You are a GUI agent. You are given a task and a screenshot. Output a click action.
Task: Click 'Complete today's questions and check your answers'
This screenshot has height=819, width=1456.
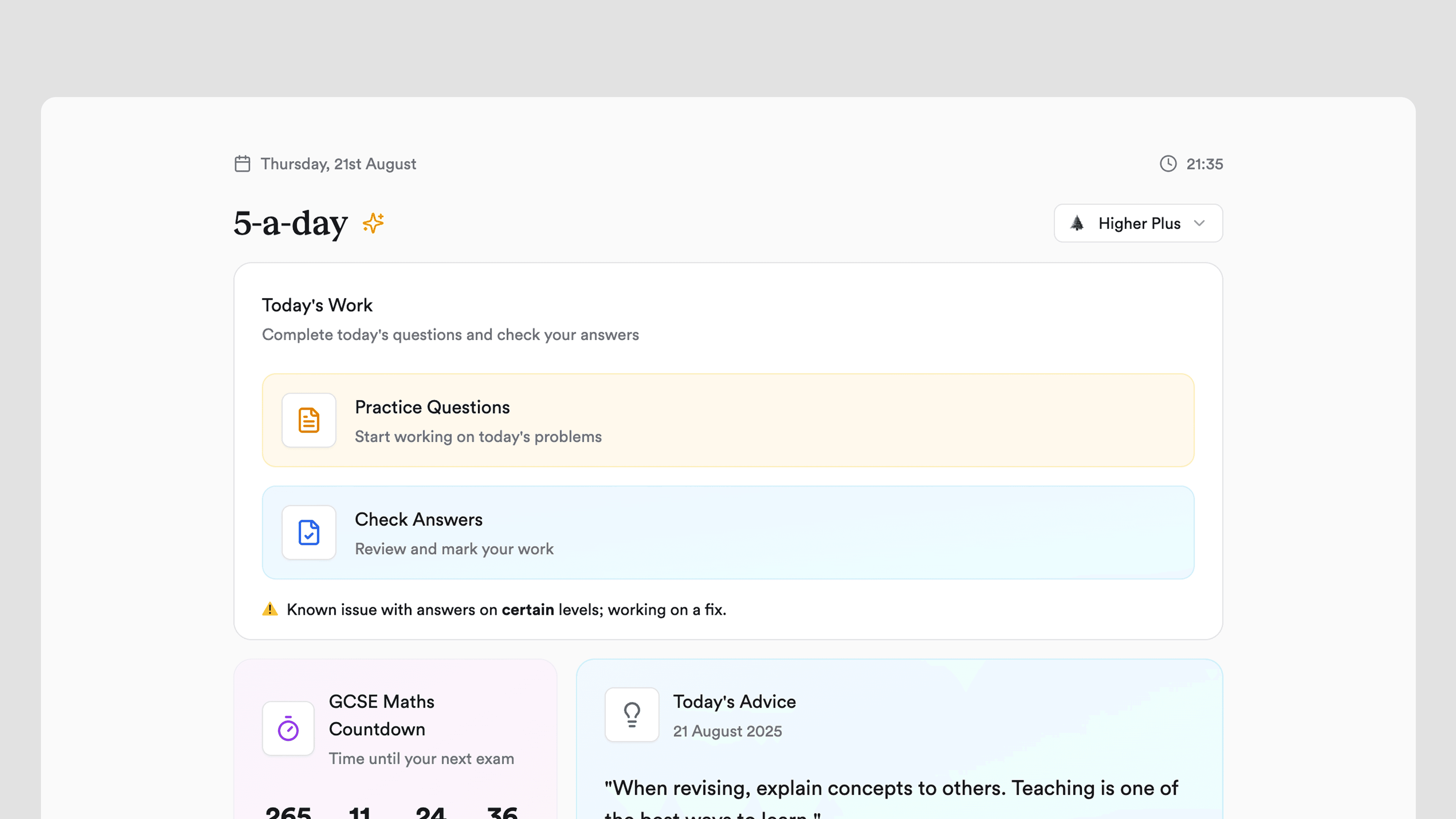click(x=450, y=334)
